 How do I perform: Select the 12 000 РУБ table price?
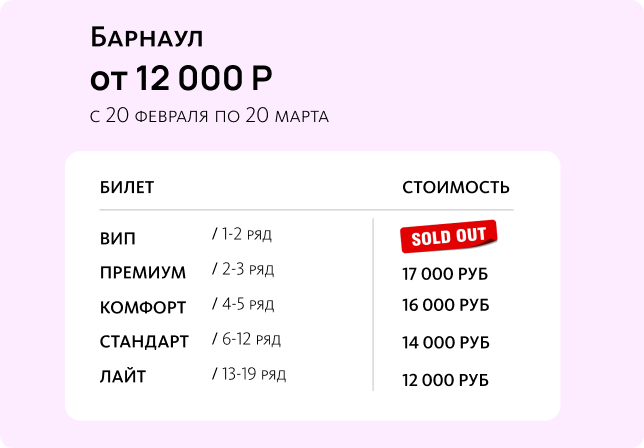tap(445, 380)
